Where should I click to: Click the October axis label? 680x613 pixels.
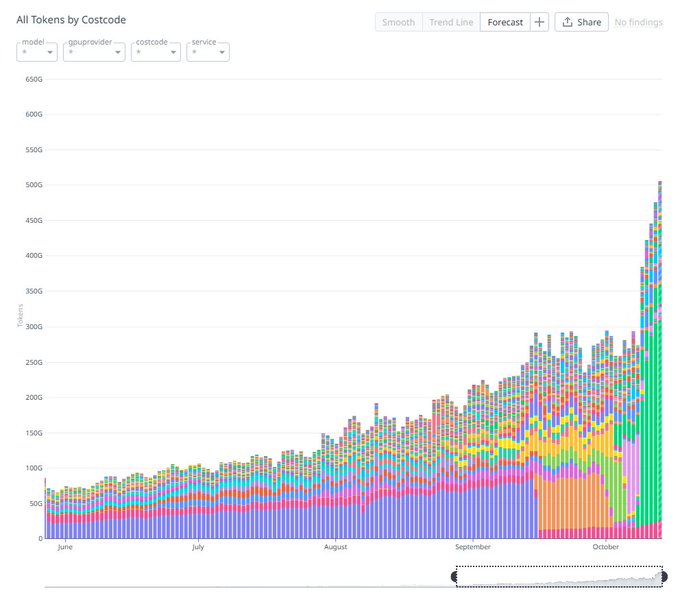click(x=606, y=547)
